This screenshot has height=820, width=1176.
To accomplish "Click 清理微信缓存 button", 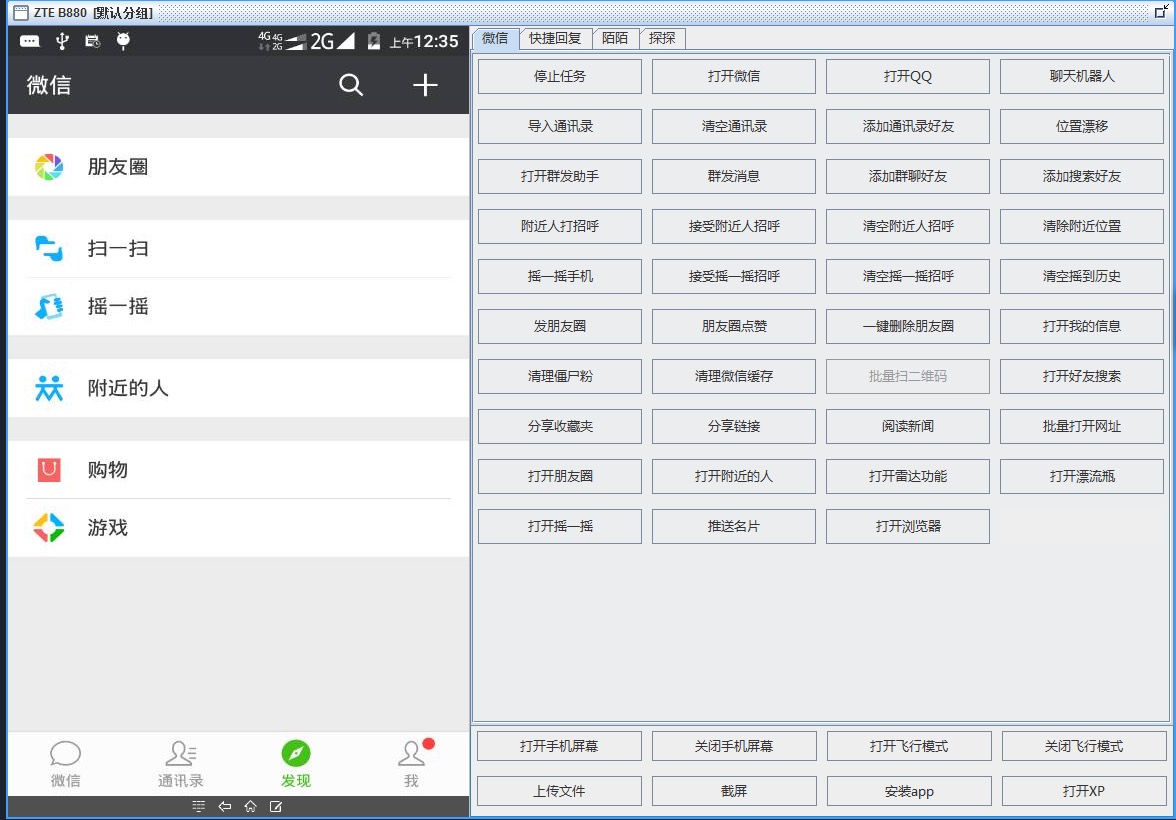I will (734, 377).
